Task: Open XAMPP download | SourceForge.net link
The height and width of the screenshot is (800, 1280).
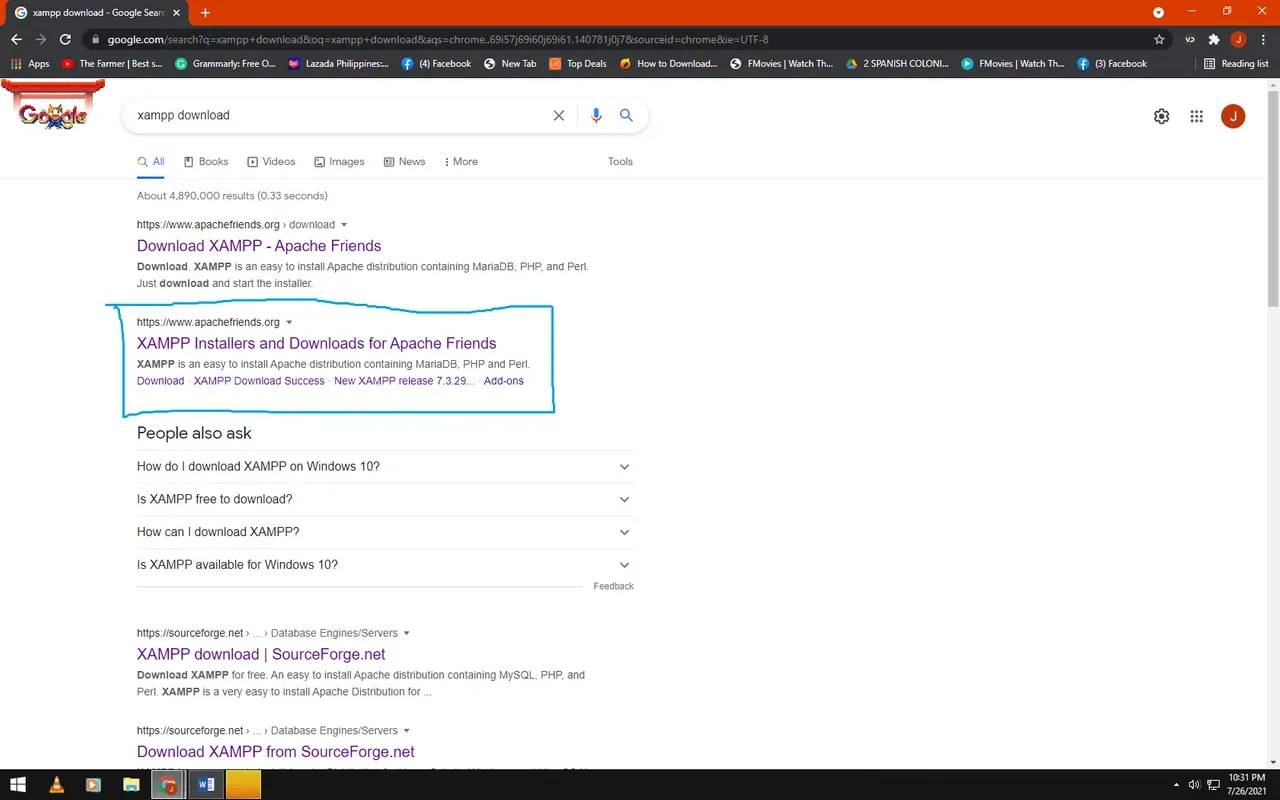Action: click(261, 654)
